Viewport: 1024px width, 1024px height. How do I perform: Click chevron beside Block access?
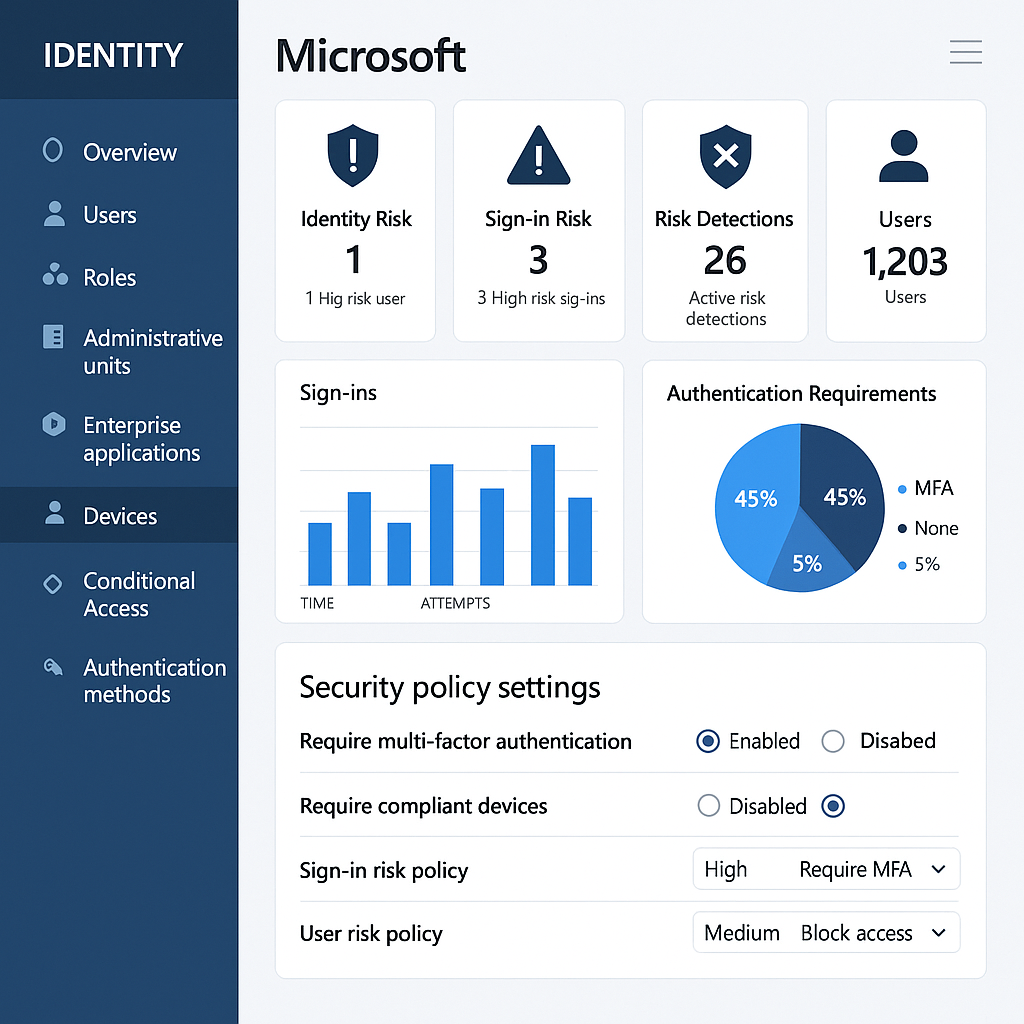click(938, 933)
